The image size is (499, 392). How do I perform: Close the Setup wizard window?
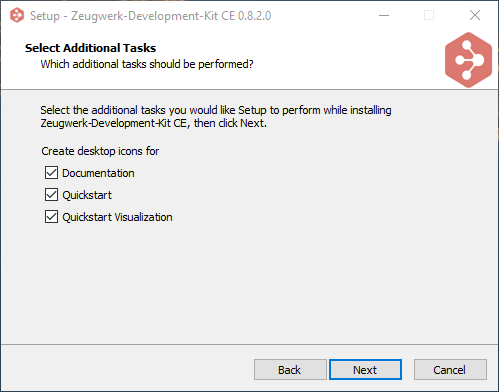(475, 15)
